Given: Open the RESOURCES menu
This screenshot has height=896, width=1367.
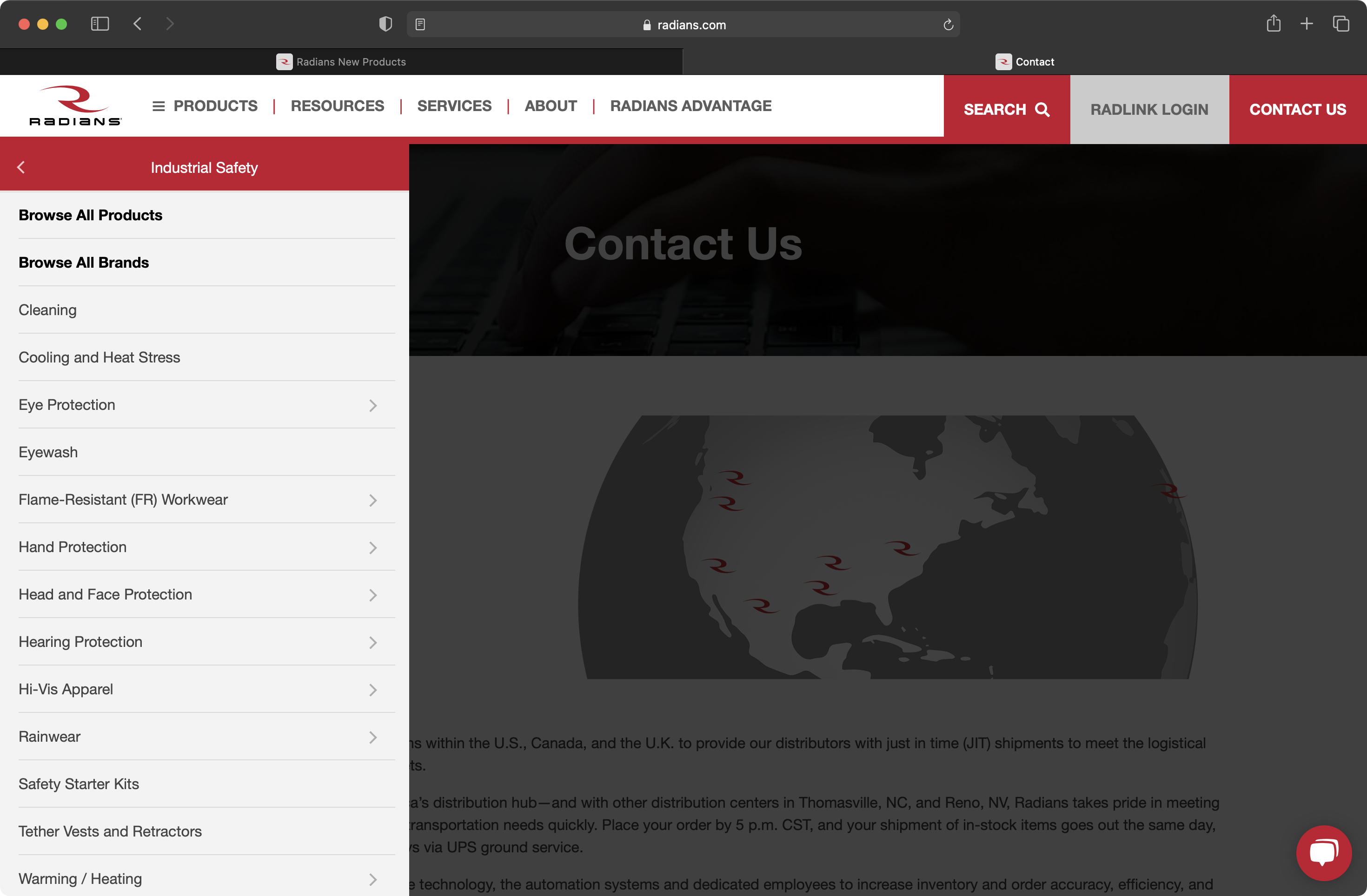Looking at the screenshot, I should [x=337, y=105].
